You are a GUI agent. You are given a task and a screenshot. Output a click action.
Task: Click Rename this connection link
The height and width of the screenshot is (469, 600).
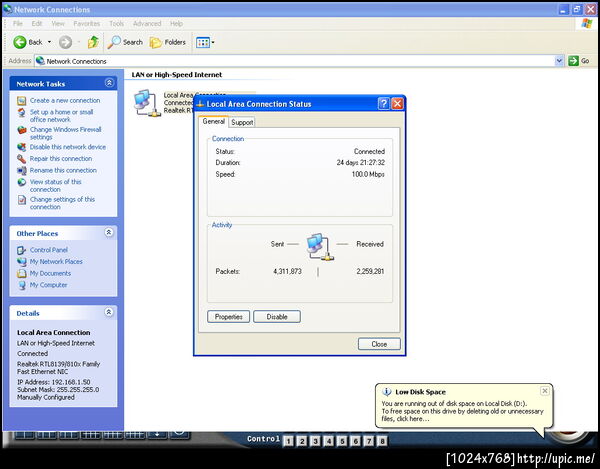63,170
